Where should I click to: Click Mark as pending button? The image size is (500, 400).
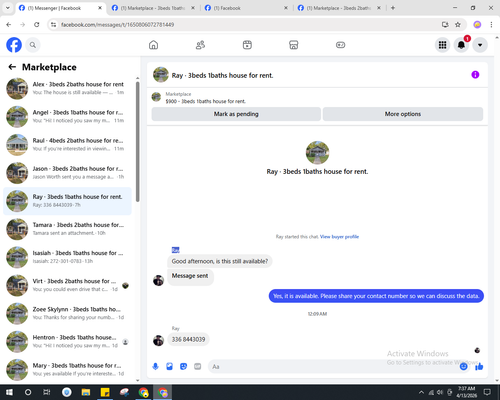(x=236, y=114)
